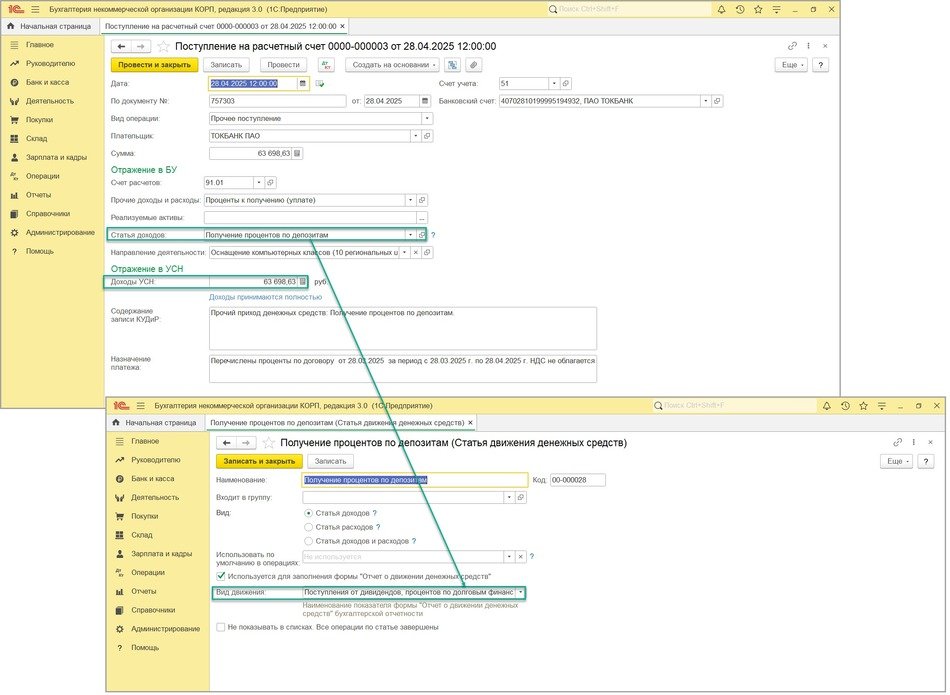Click the back arrow in the receipt document
950x695 pixels.
[122, 46]
